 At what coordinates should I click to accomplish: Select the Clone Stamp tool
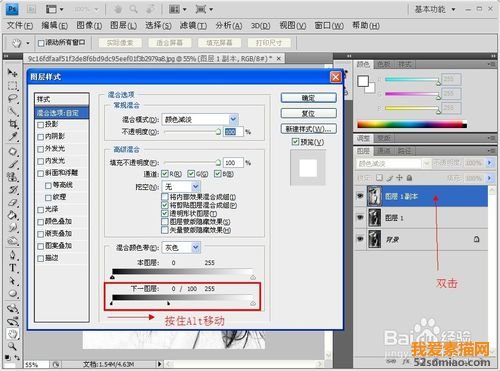[13, 177]
